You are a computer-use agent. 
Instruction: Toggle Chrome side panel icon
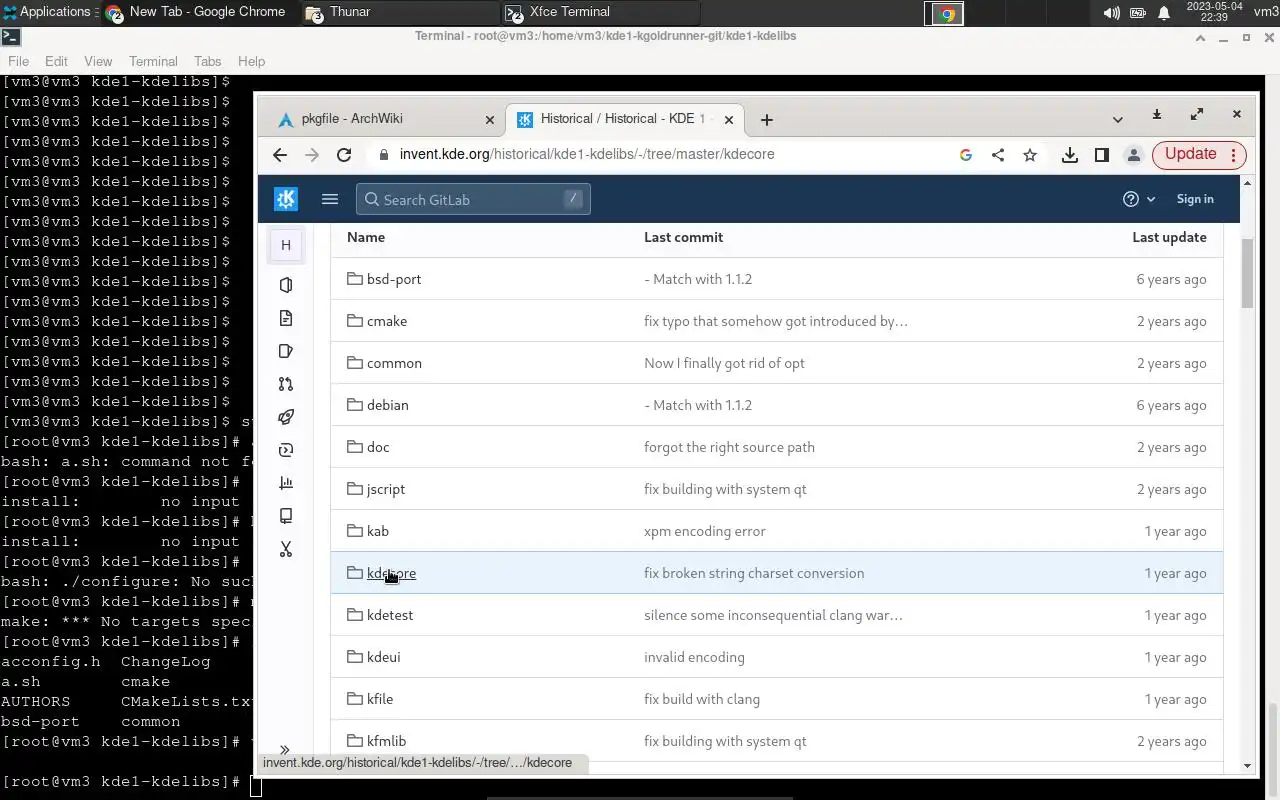point(1102,155)
